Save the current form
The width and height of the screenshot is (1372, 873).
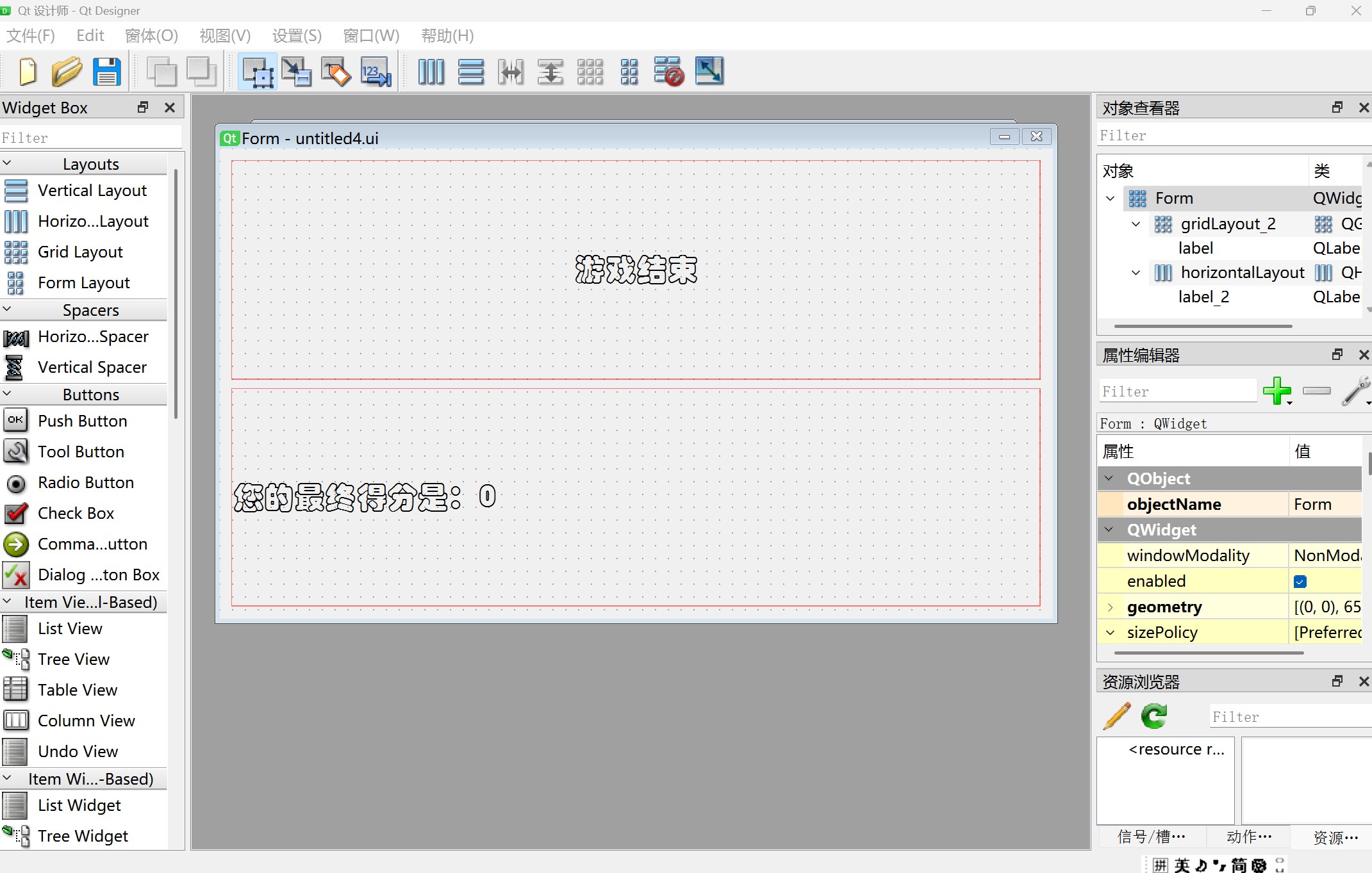pyautogui.click(x=106, y=72)
